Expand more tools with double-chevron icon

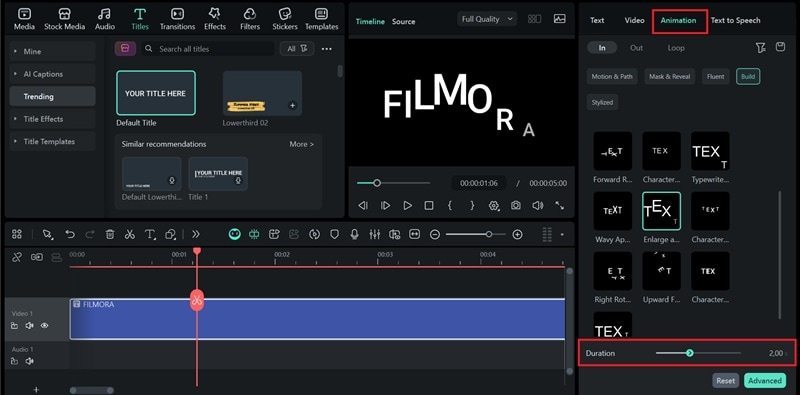click(195, 234)
